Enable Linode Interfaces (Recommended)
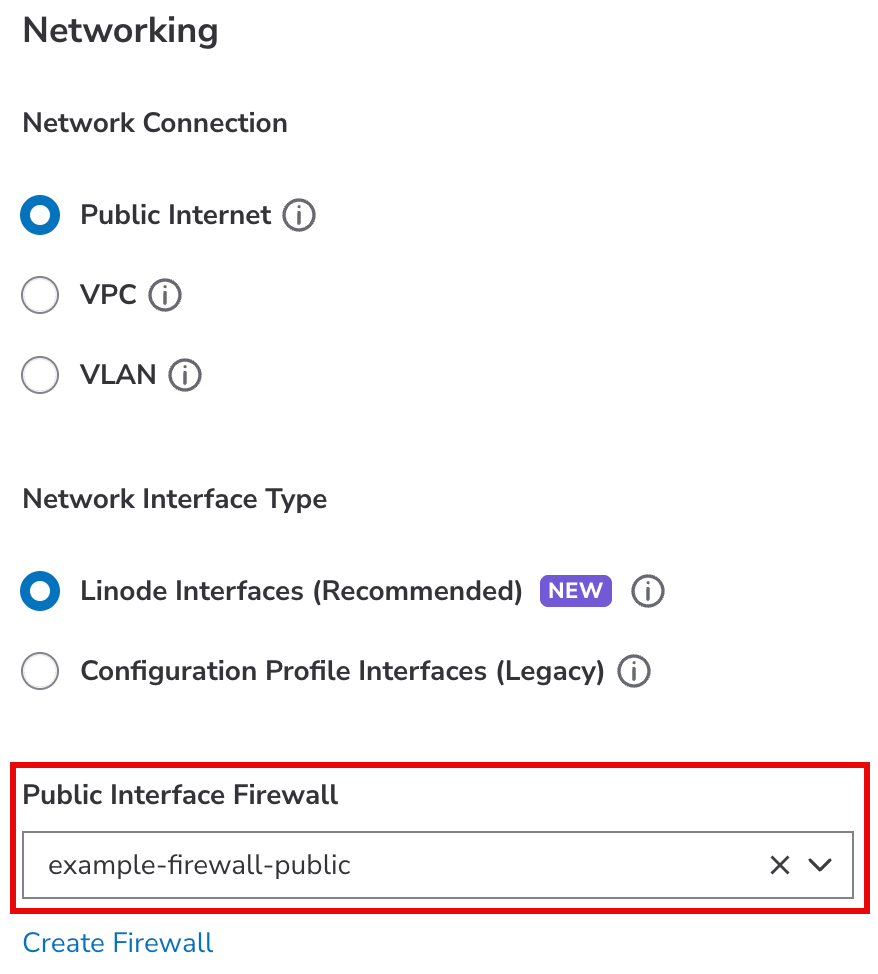This screenshot has width=878, height=974. (40, 591)
